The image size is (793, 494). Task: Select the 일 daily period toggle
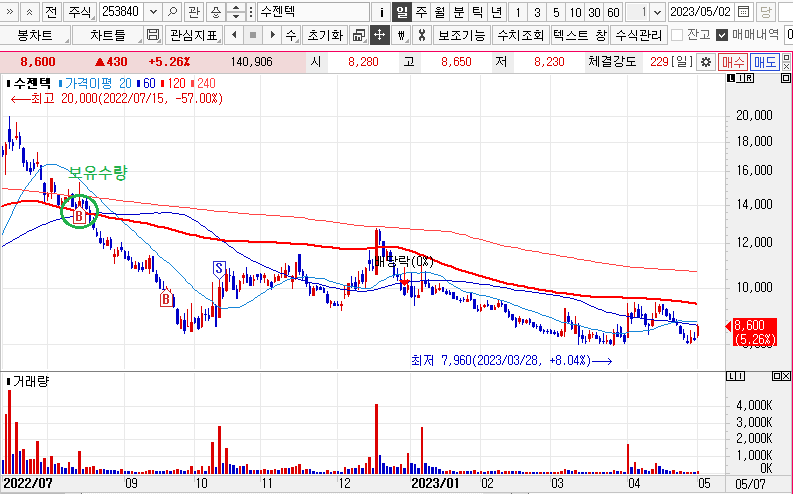click(x=401, y=12)
